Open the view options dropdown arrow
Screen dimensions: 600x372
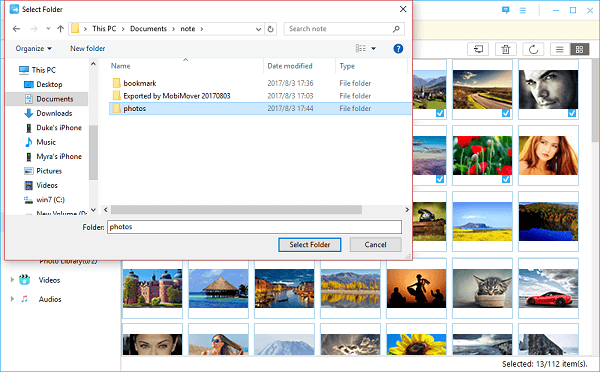373,49
